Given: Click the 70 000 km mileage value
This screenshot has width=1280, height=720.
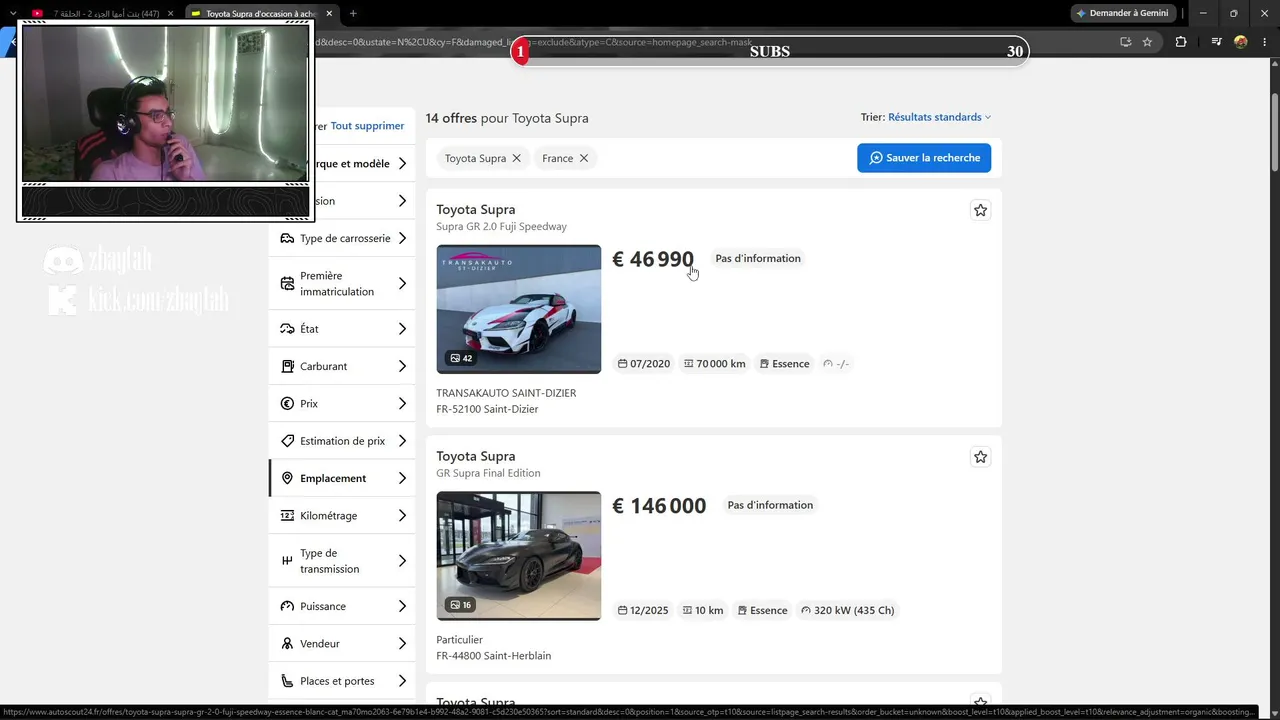Looking at the screenshot, I should click(715, 364).
